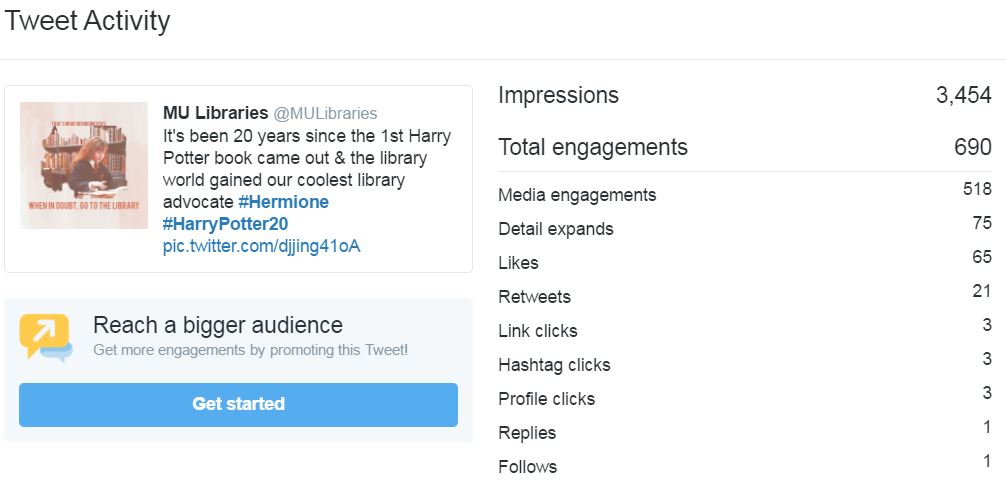Click the Reach a bigger audience heading
Viewport: 1005px width, 484px height.
coord(218,325)
